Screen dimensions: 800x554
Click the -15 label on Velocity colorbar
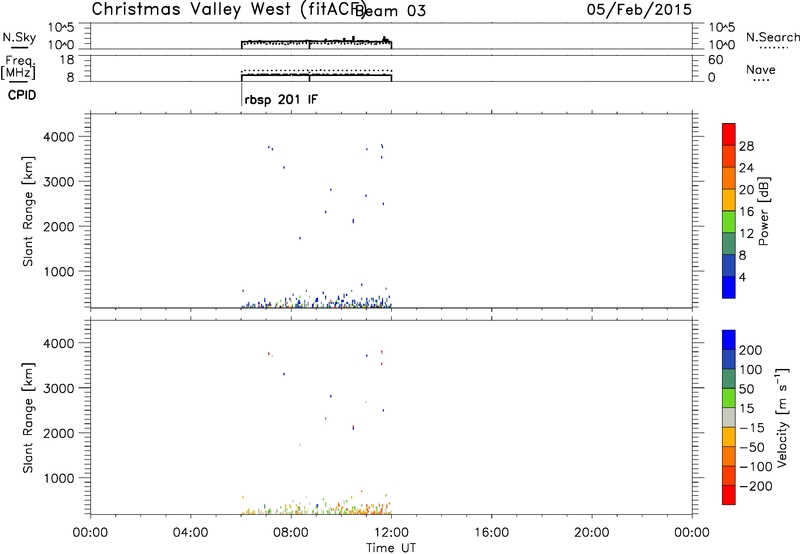752,428
